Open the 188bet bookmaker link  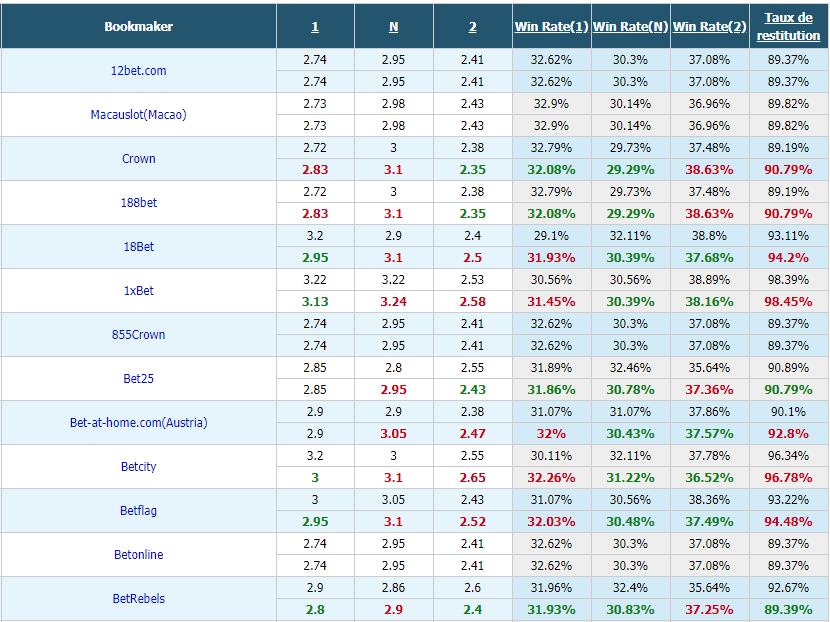138,202
